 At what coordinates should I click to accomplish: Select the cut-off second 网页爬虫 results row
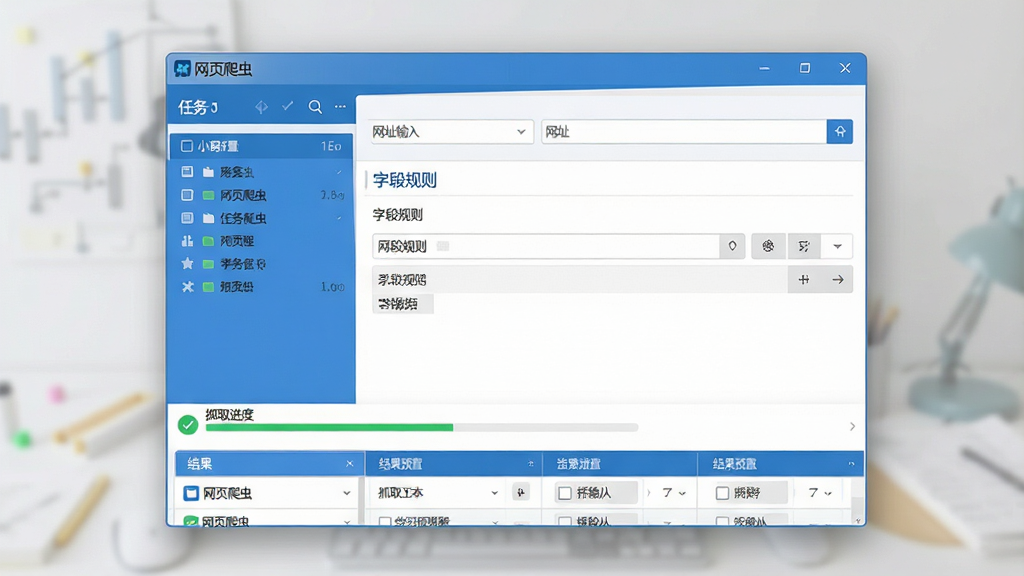268,520
